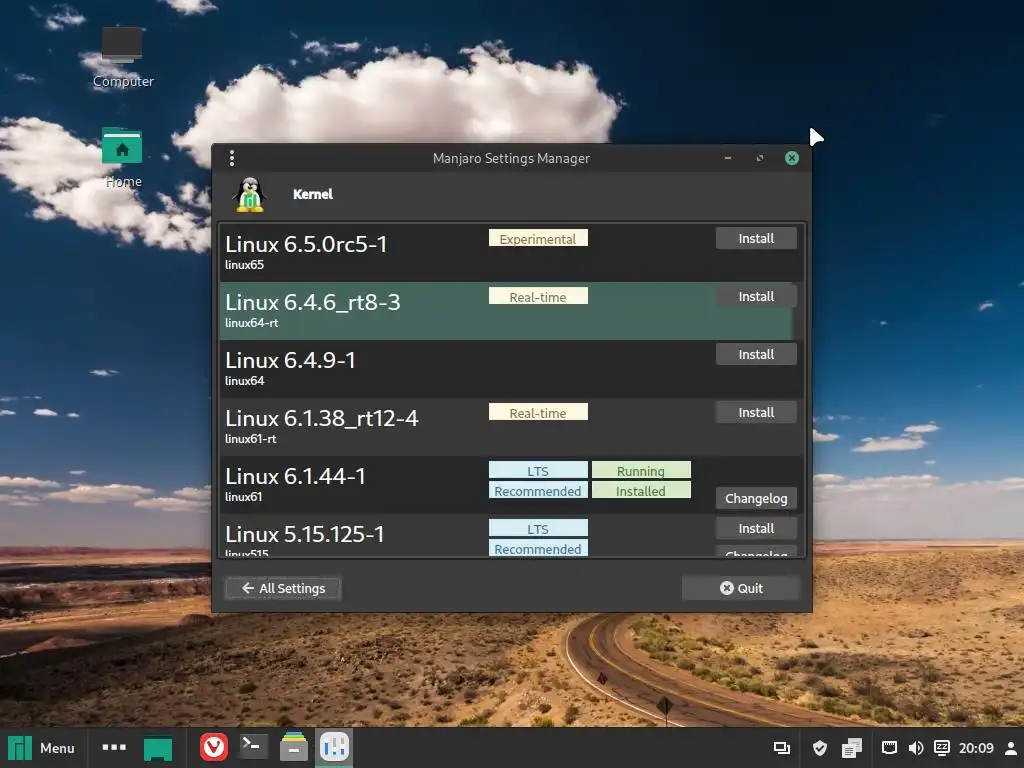Close the Manjaro Settings Manager window
This screenshot has height=768, width=1024.
[792, 158]
